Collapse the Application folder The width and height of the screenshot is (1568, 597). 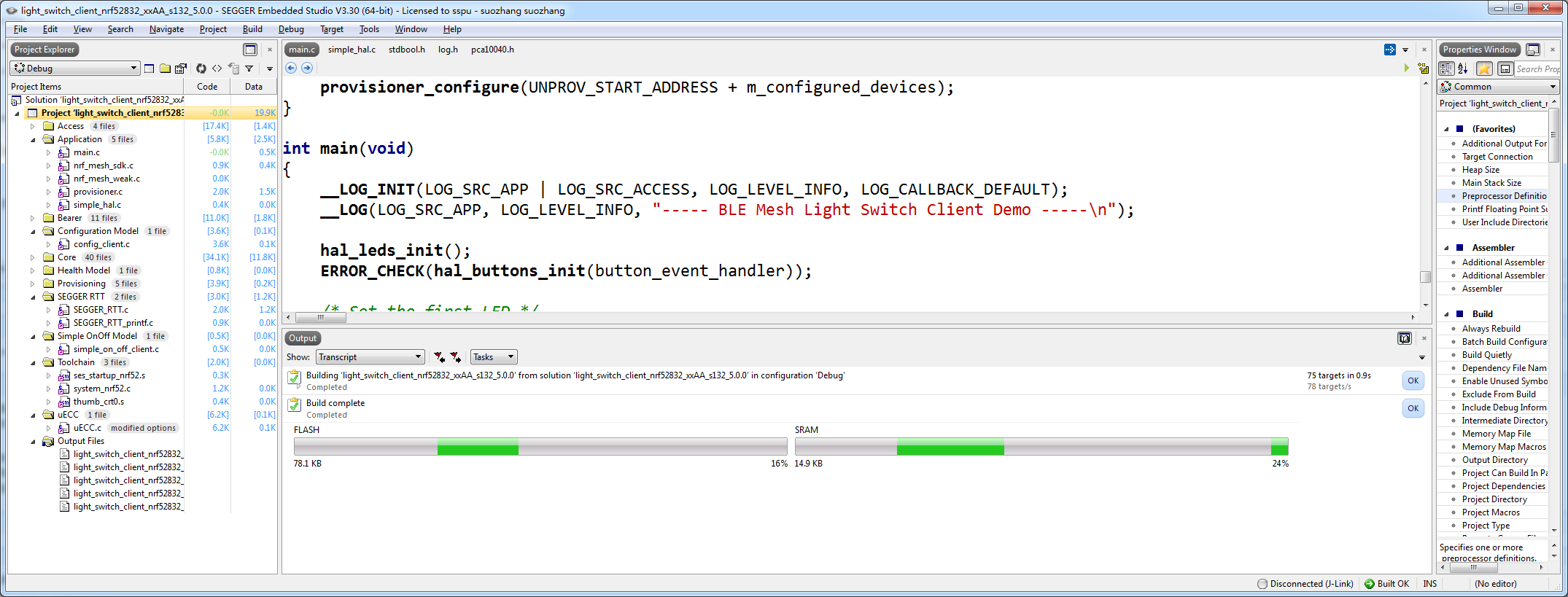click(x=32, y=139)
